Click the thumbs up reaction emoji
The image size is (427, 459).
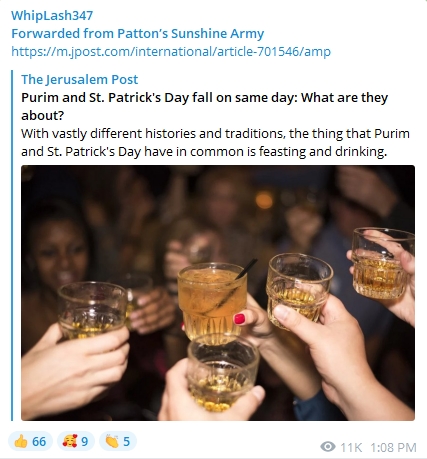tap(21, 442)
